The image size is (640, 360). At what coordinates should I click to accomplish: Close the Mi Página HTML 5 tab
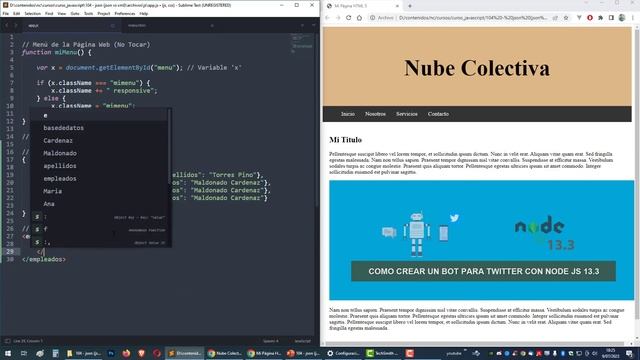coord(397,6)
